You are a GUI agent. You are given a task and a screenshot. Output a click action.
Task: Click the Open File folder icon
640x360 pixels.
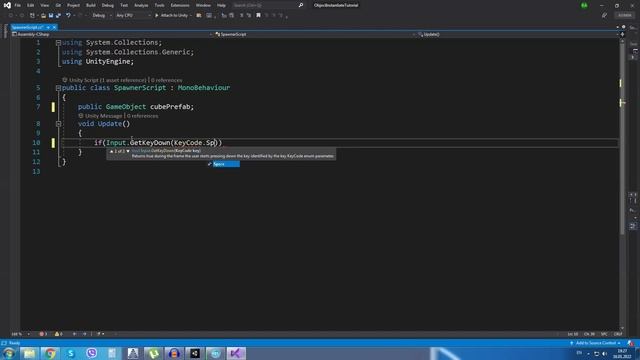point(43,16)
